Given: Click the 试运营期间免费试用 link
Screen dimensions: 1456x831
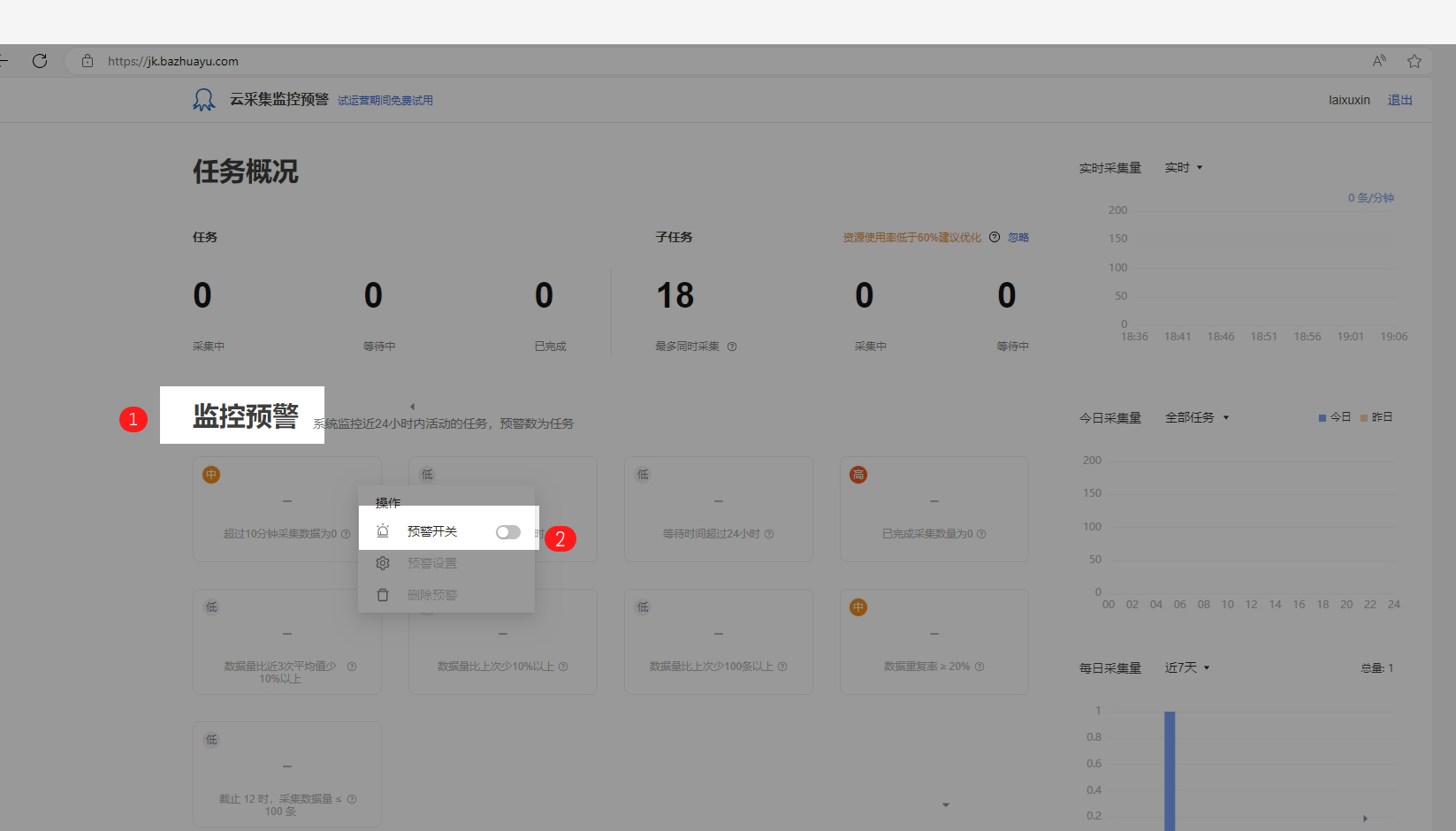Looking at the screenshot, I should 385,101.
